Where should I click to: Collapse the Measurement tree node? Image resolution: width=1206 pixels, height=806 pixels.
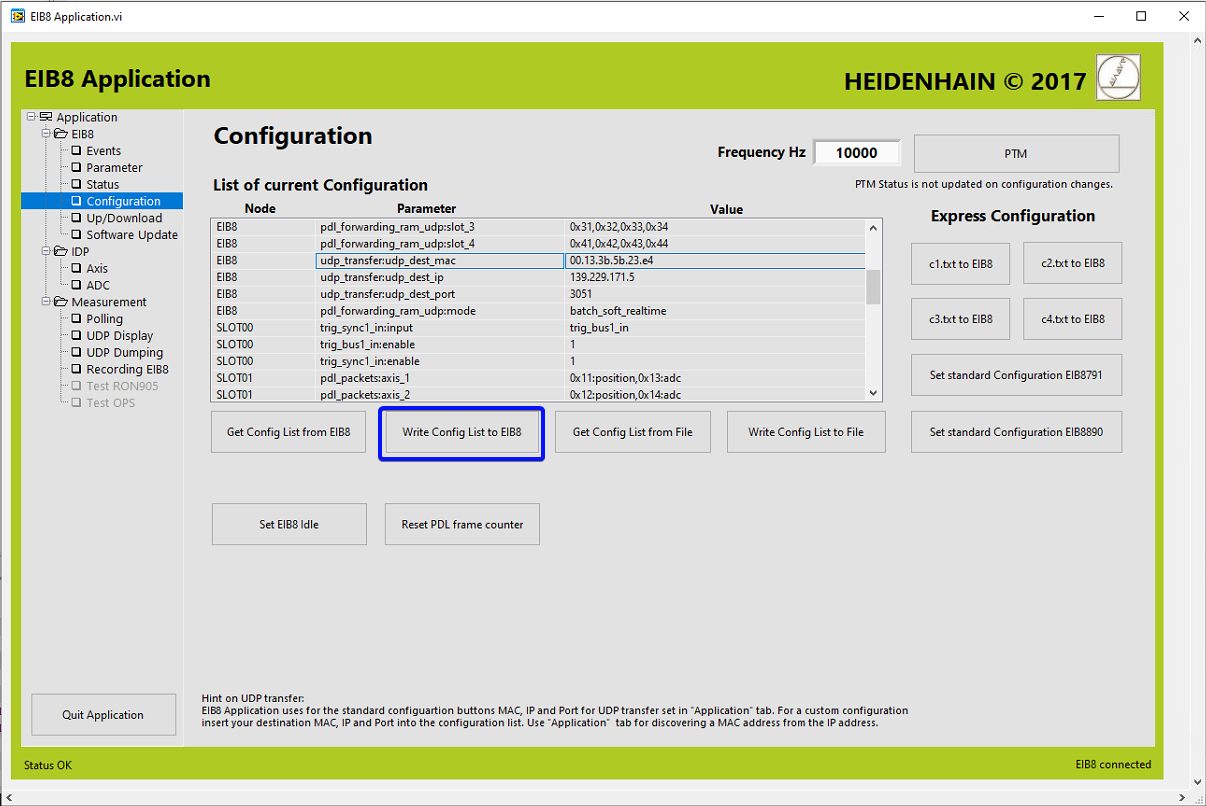[x=46, y=302]
